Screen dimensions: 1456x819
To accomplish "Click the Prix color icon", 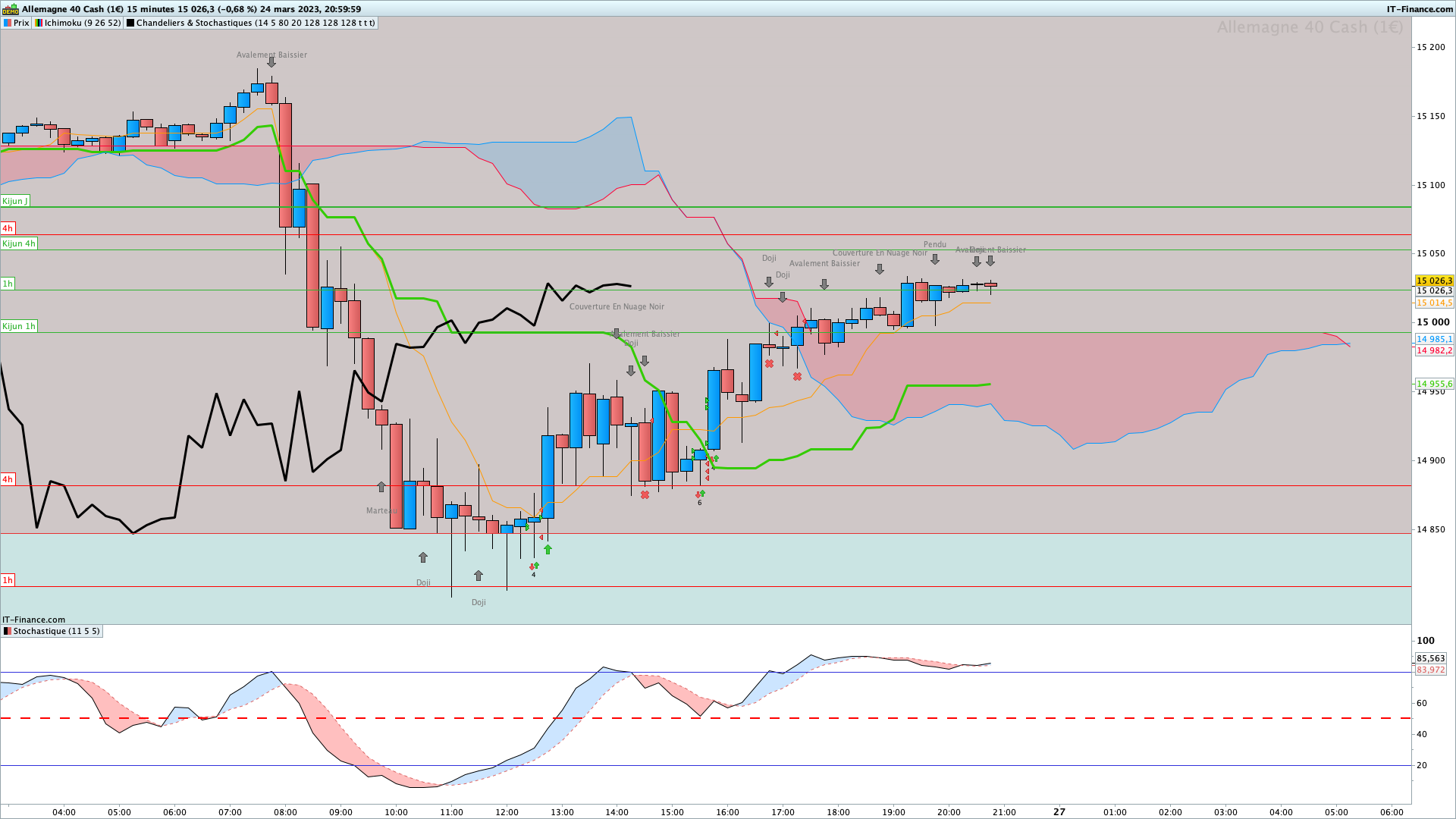I will coord(7,23).
